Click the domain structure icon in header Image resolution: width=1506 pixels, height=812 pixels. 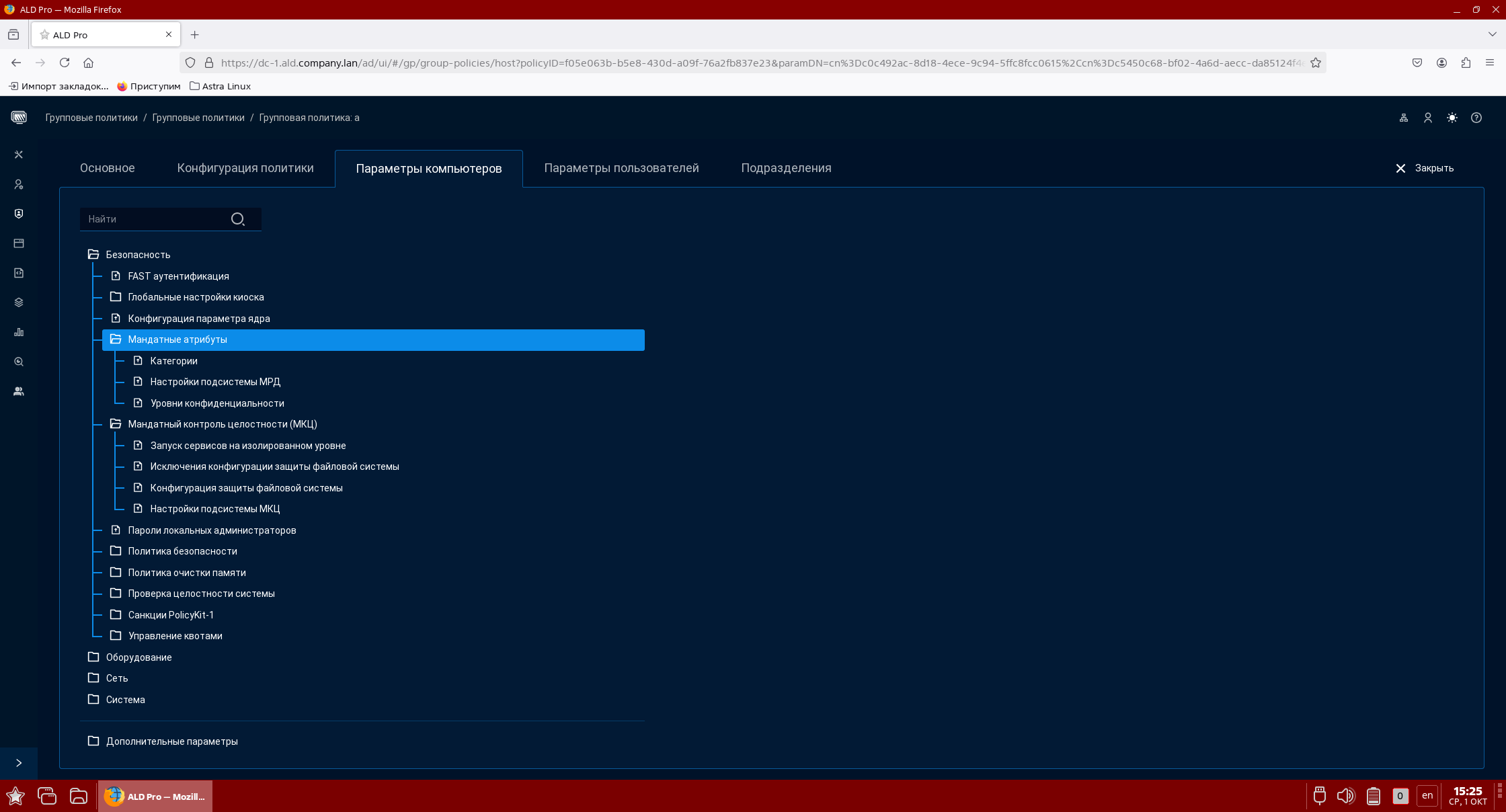[1404, 118]
